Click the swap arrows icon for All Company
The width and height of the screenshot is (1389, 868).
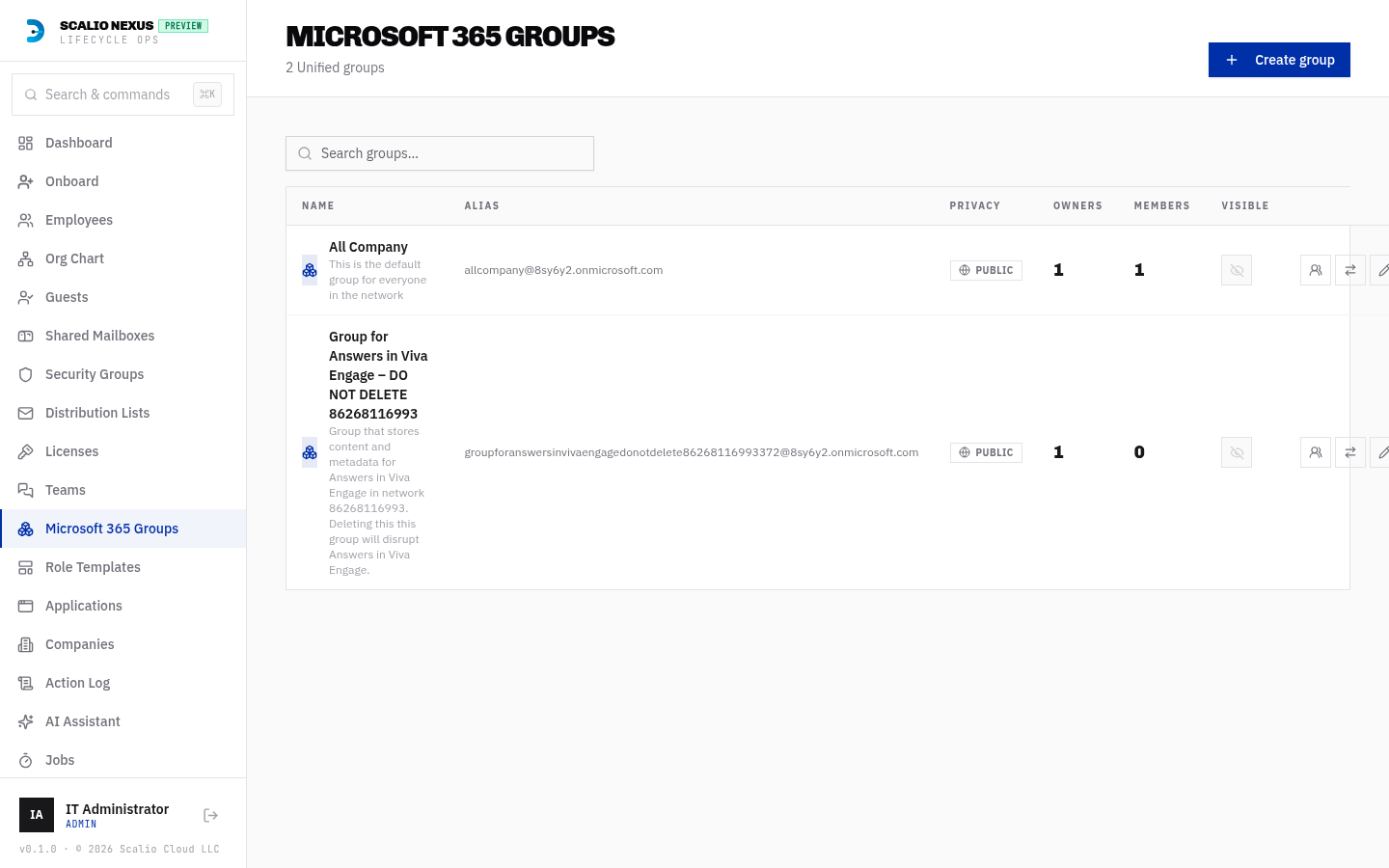1350,270
